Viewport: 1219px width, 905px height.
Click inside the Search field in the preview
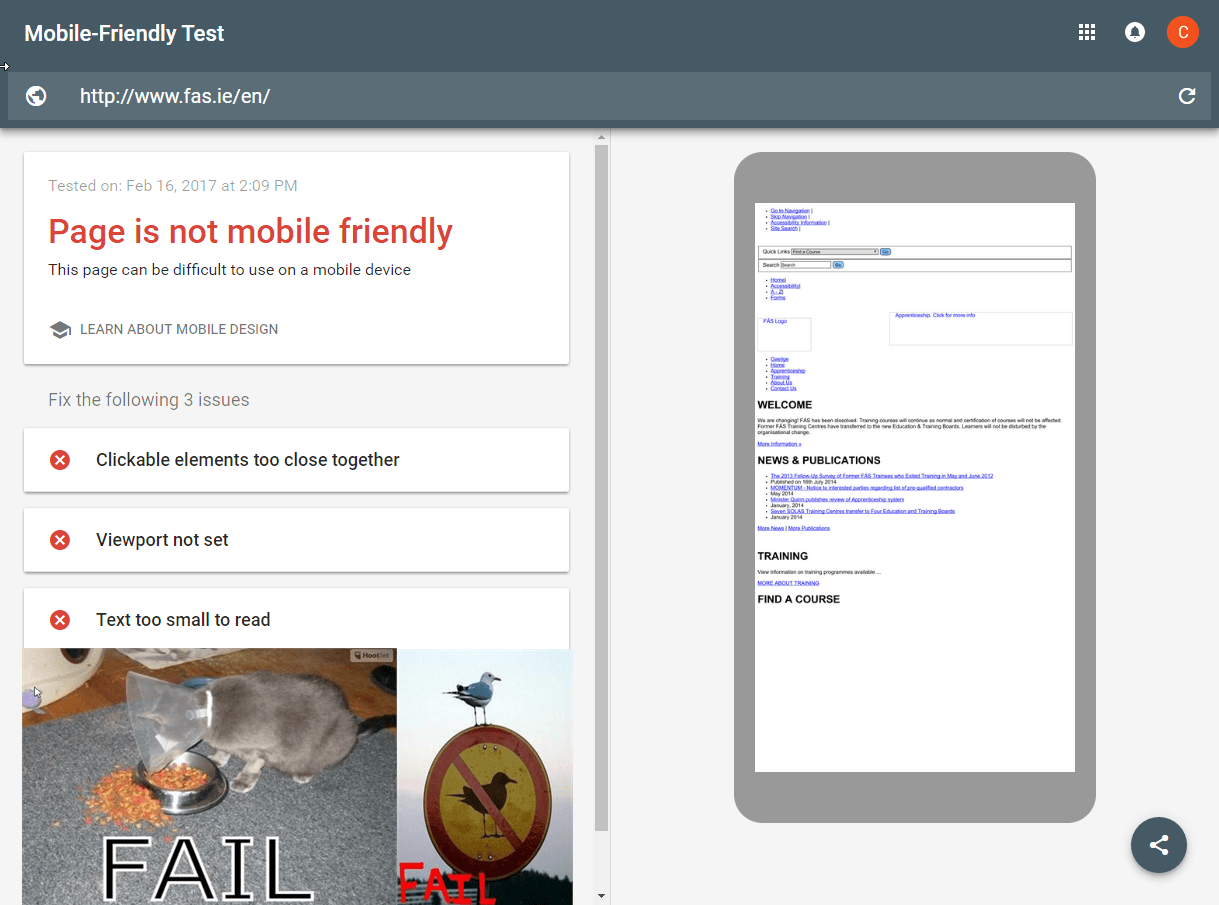[806, 265]
